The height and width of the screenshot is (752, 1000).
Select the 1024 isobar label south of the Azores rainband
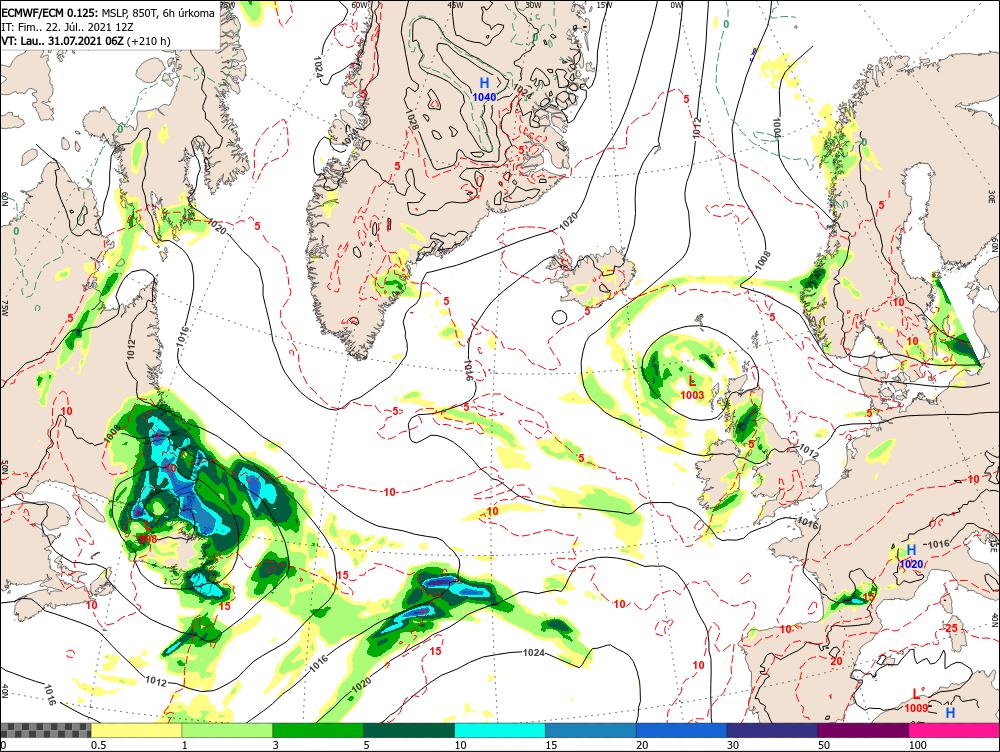533,652
